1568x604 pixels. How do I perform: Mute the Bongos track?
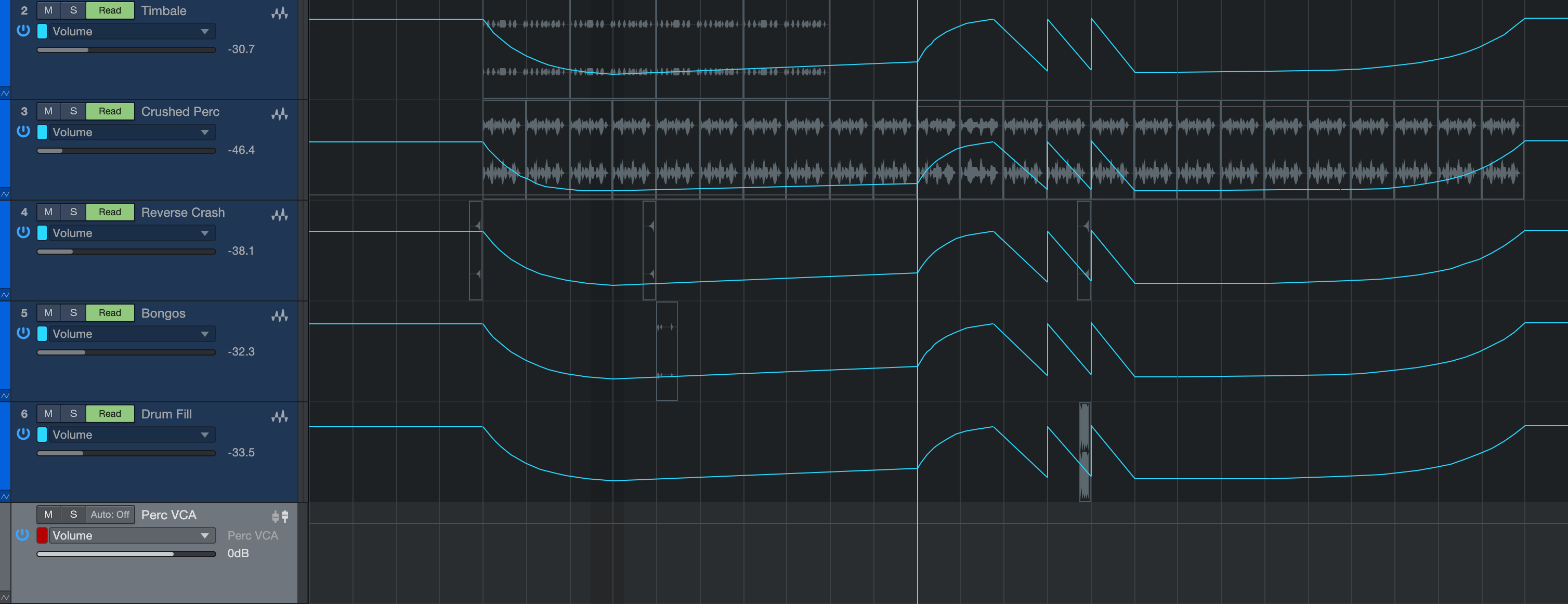pos(49,312)
